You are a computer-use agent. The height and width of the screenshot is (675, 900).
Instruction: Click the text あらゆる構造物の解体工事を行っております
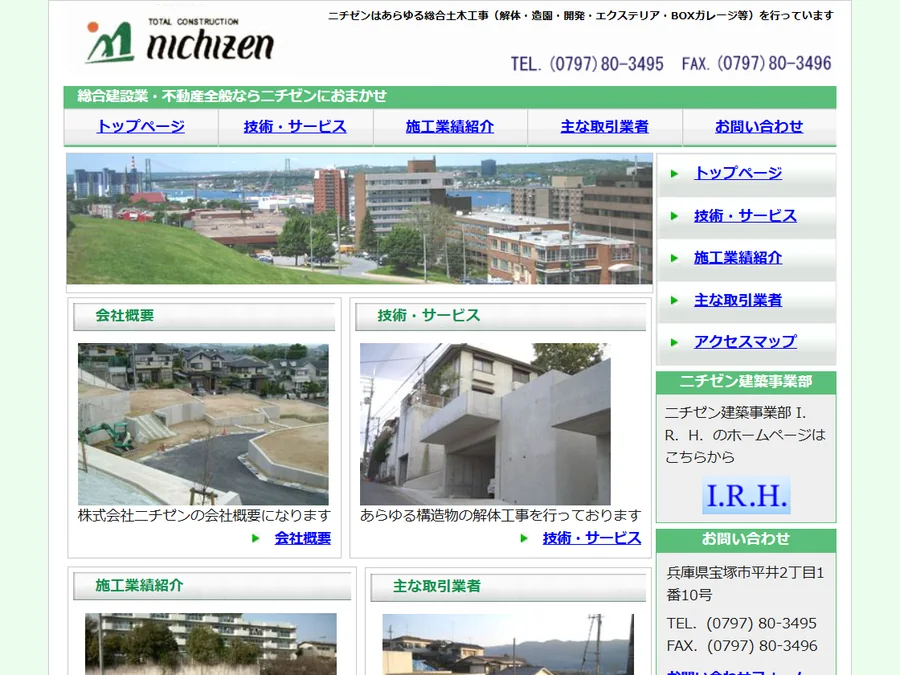point(501,515)
